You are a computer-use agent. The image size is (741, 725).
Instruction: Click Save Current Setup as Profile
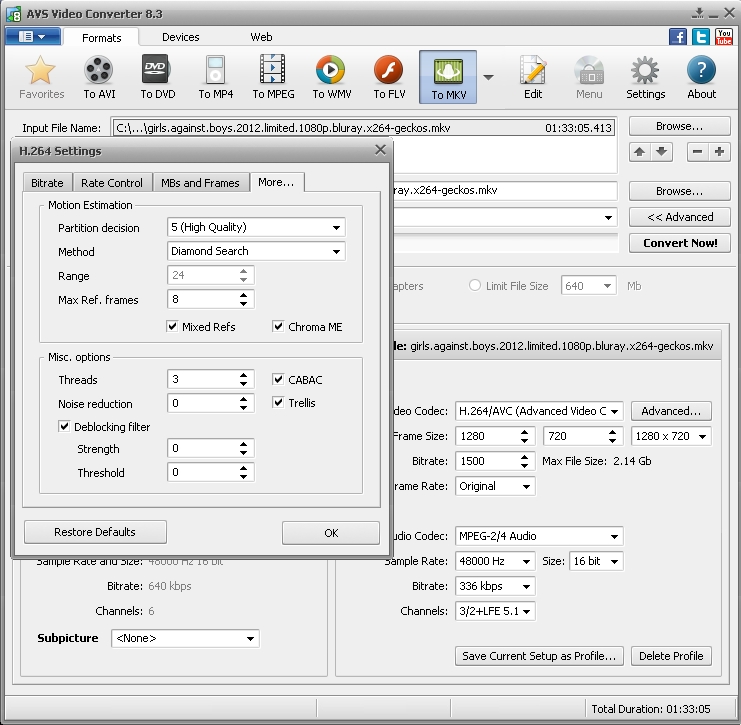click(x=539, y=656)
